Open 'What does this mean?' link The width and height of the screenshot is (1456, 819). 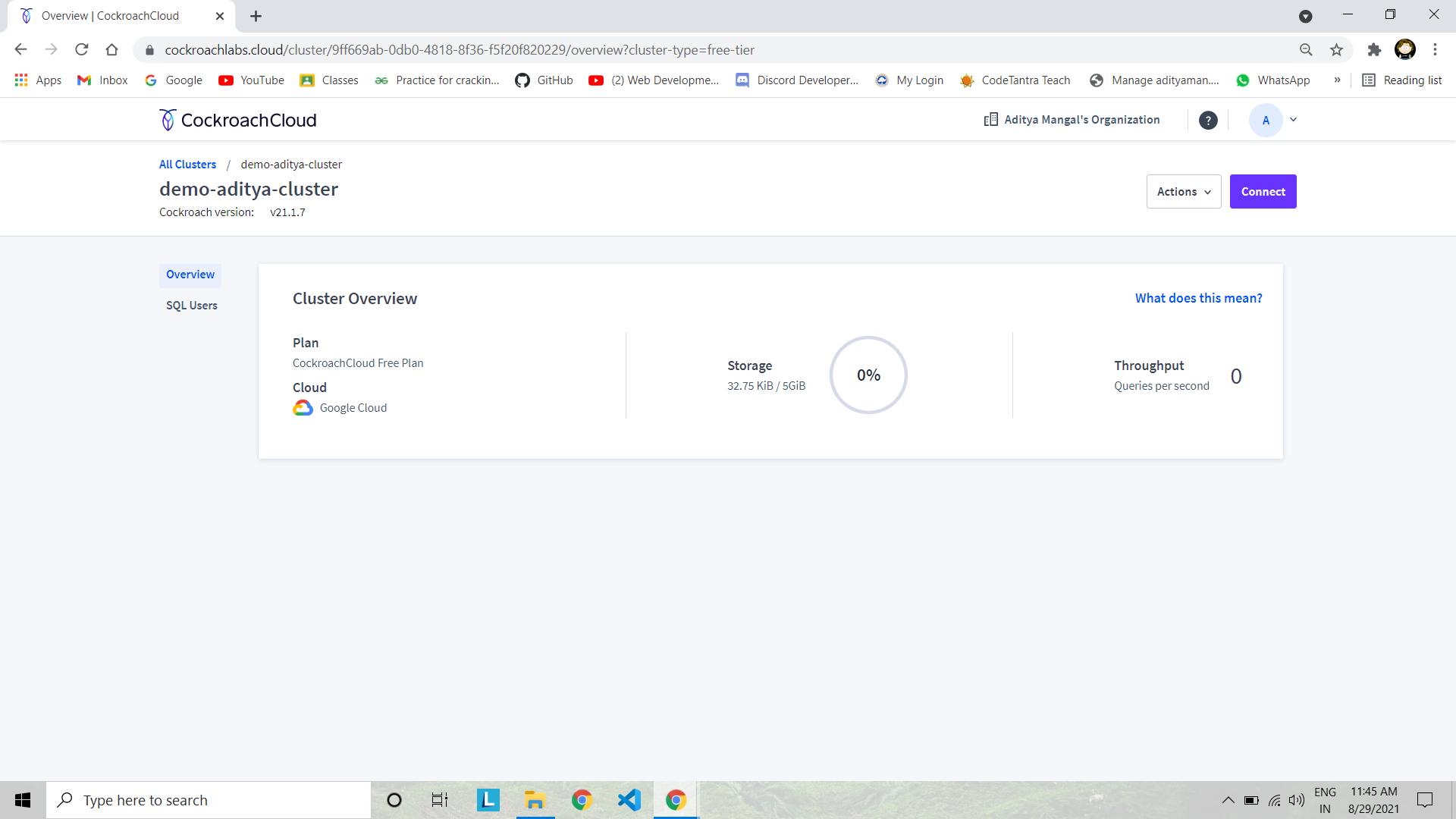[x=1198, y=298]
